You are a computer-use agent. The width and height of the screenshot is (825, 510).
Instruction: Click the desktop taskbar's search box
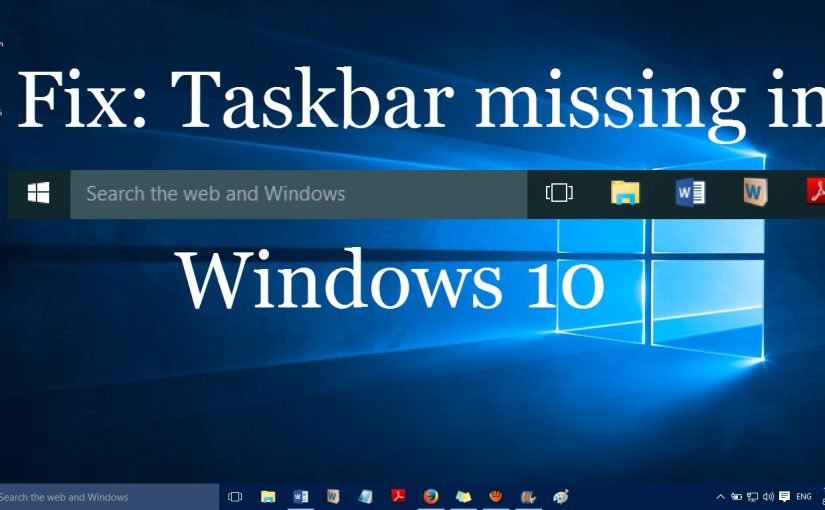109,497
